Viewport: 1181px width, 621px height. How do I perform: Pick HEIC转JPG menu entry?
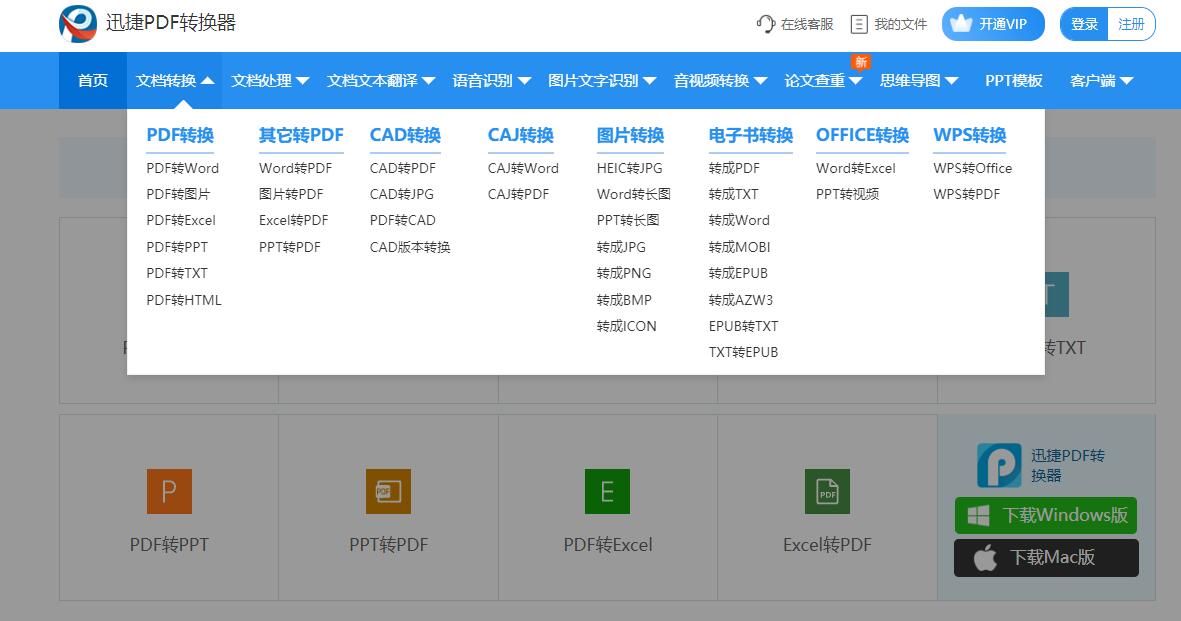coord(629,168)
